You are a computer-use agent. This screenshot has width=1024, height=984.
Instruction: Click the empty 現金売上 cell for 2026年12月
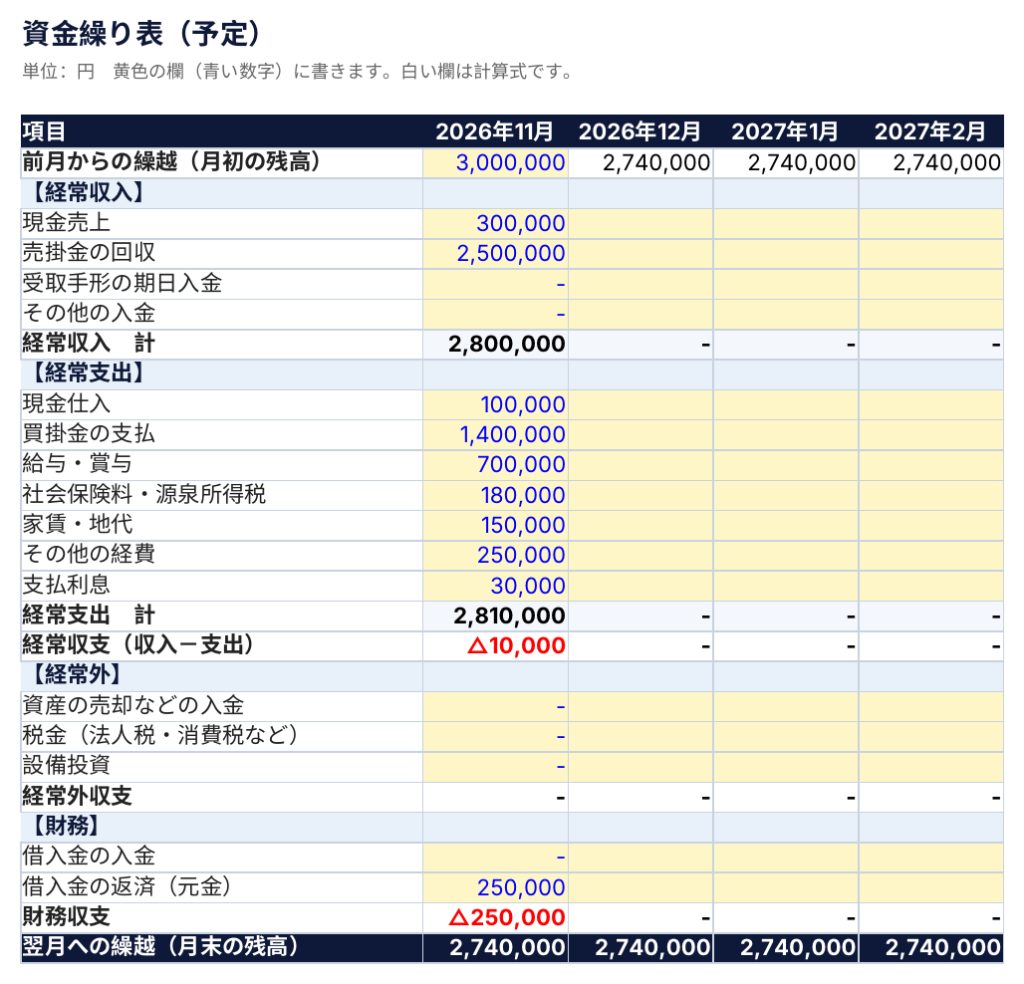coord(641,223)
